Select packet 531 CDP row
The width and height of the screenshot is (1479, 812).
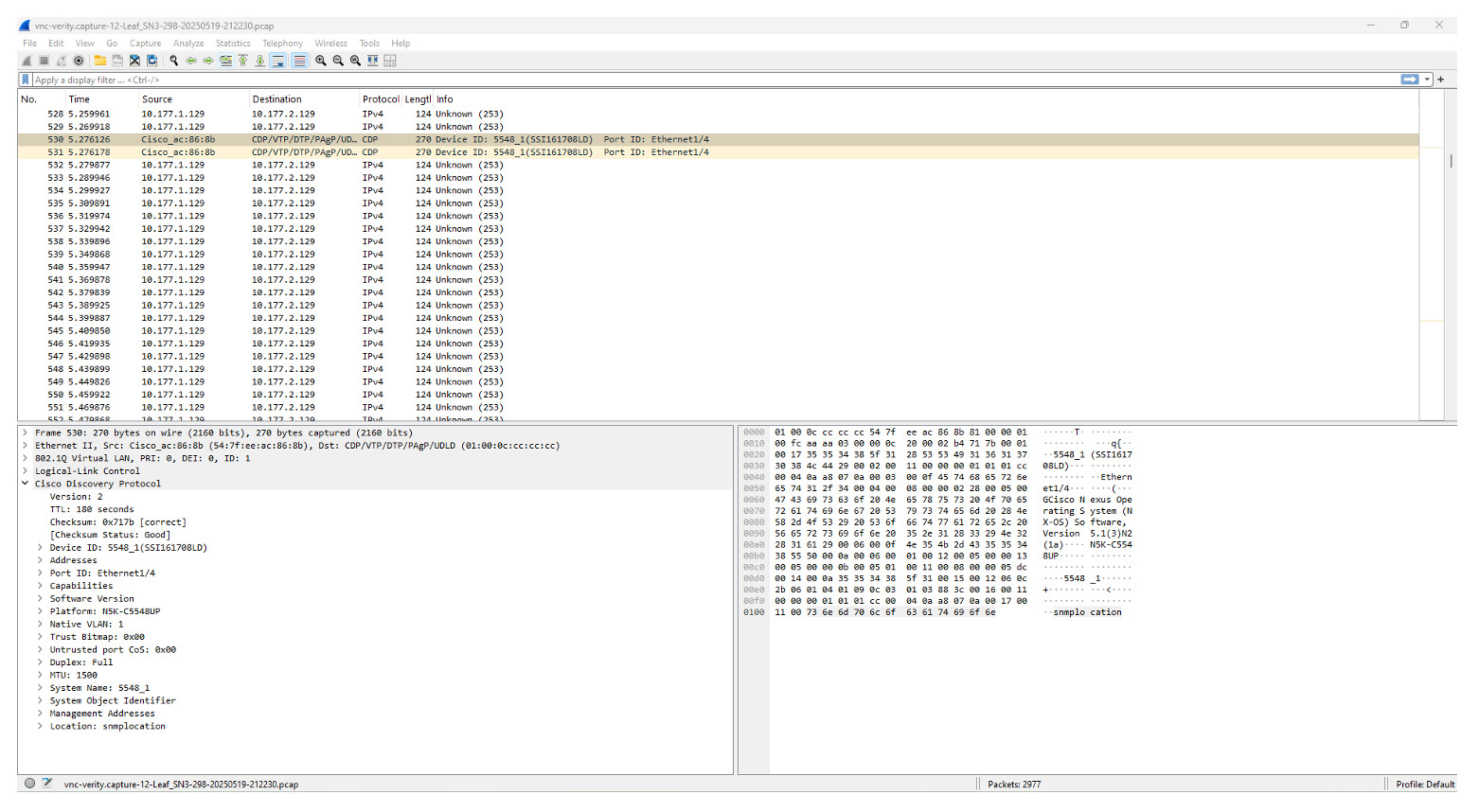coord(719,152)
